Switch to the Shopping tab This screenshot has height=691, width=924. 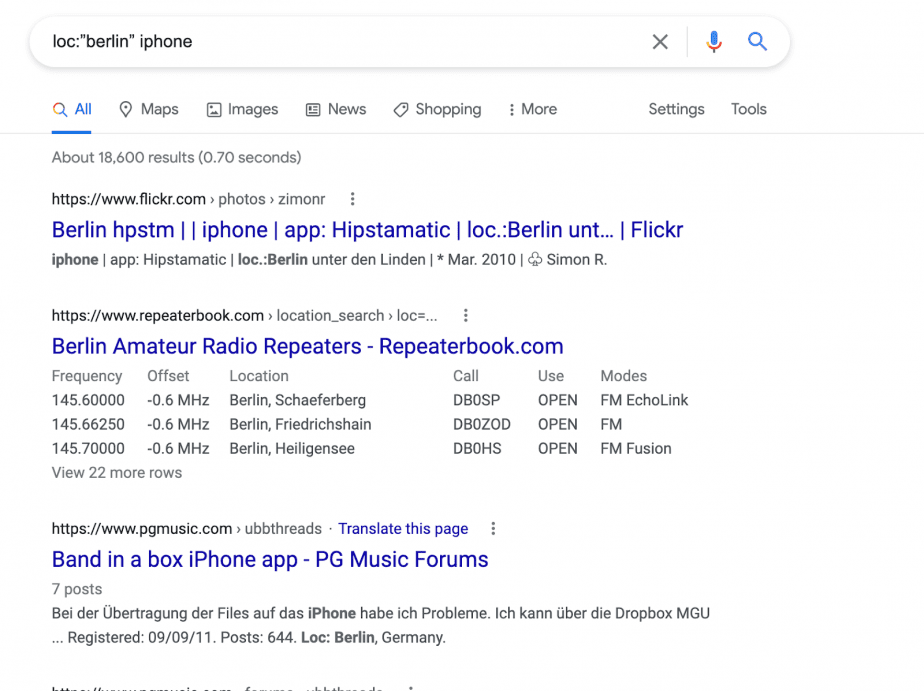(437, 110)
